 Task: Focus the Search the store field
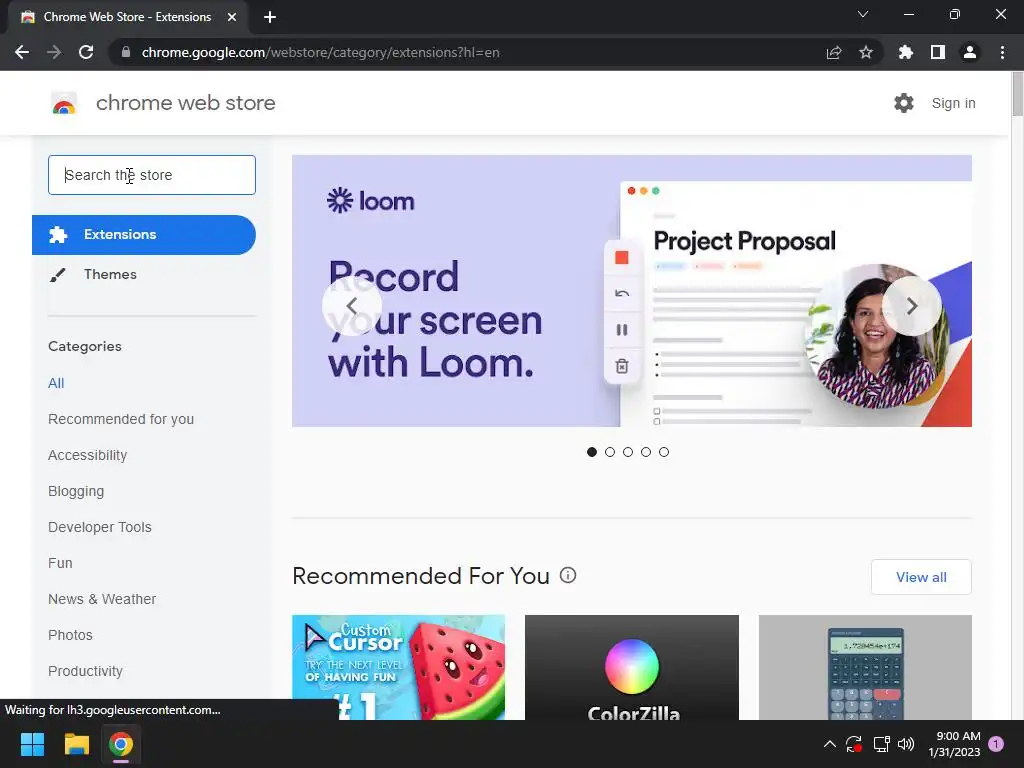pyautogui.click(x=152, y=175)
